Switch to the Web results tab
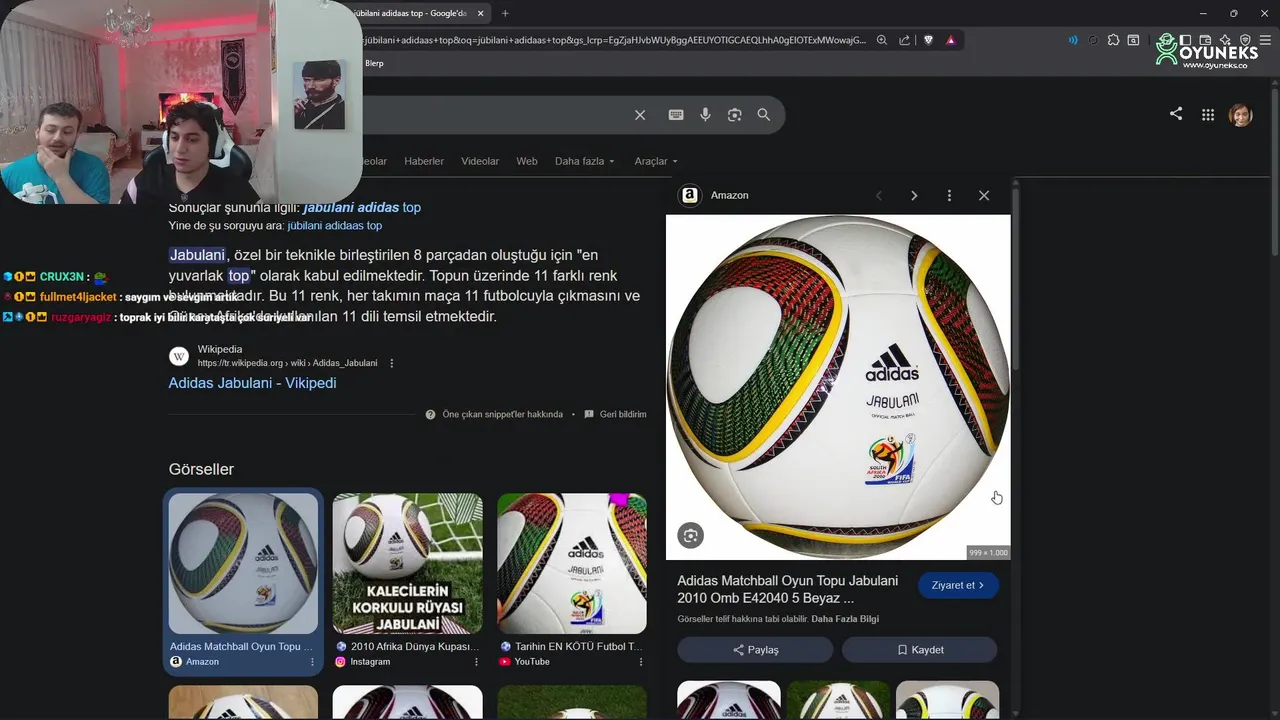Viewport: 1280px width, 720px height. (x=527, y=161)
